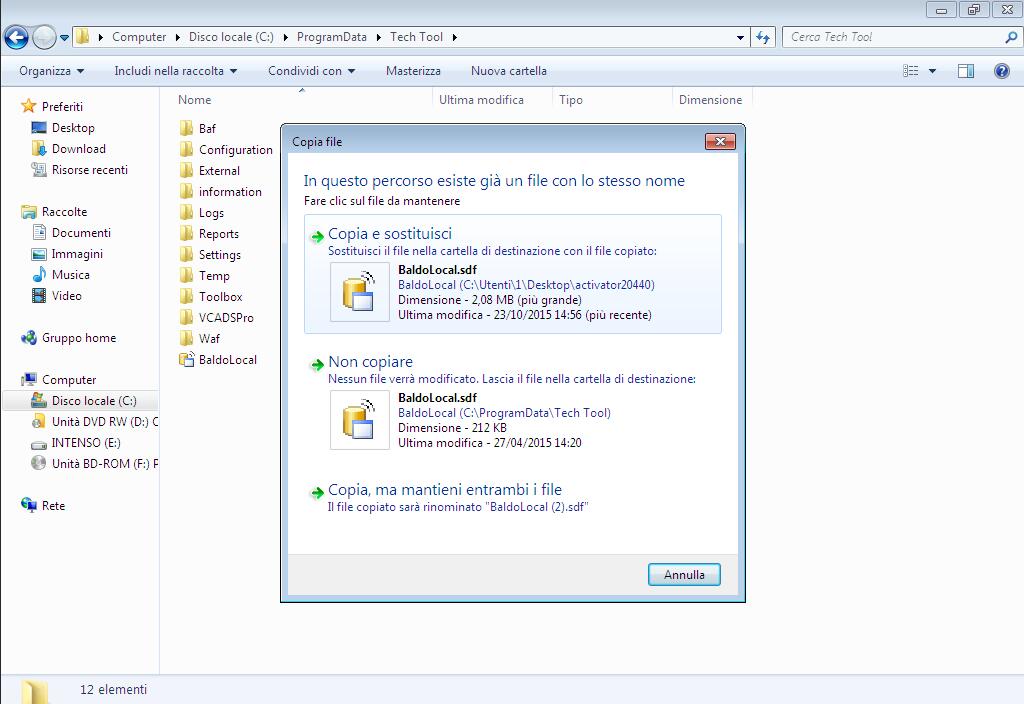1024x704 pixels.
Task: Click the change view icon in the toolbar
Action: click(910, 71)
